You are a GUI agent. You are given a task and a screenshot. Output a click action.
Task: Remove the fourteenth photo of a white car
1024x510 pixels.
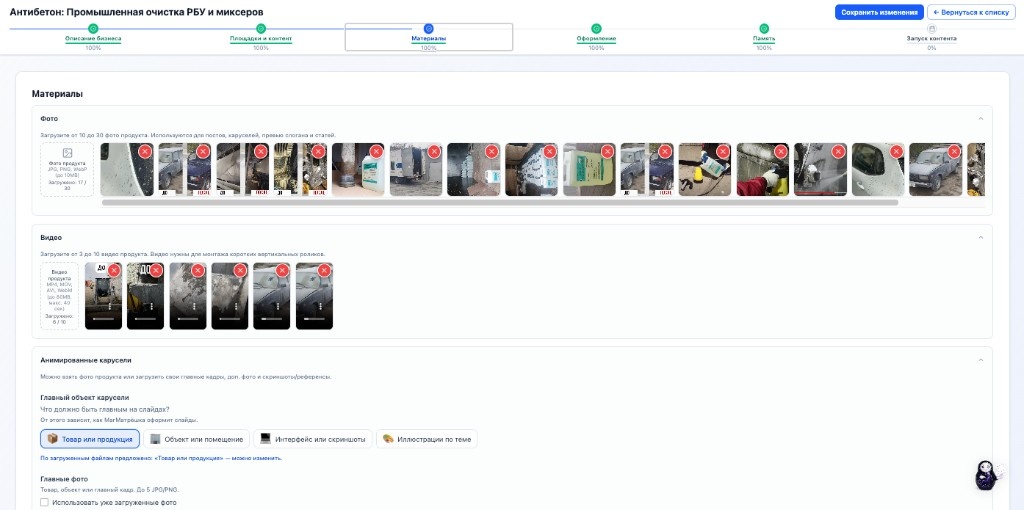896,151
